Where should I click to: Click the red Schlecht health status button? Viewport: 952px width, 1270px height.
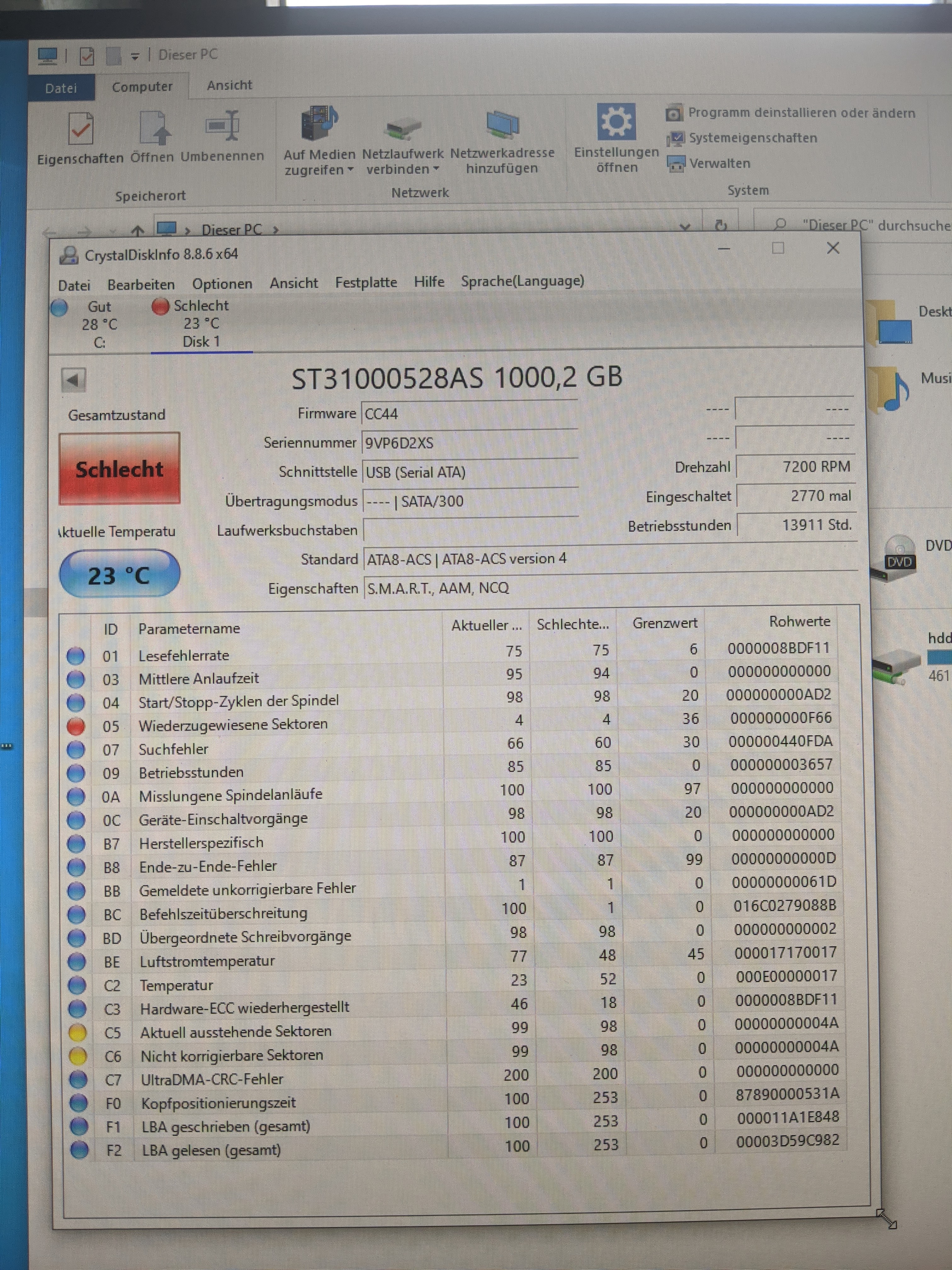pos(119,469)
